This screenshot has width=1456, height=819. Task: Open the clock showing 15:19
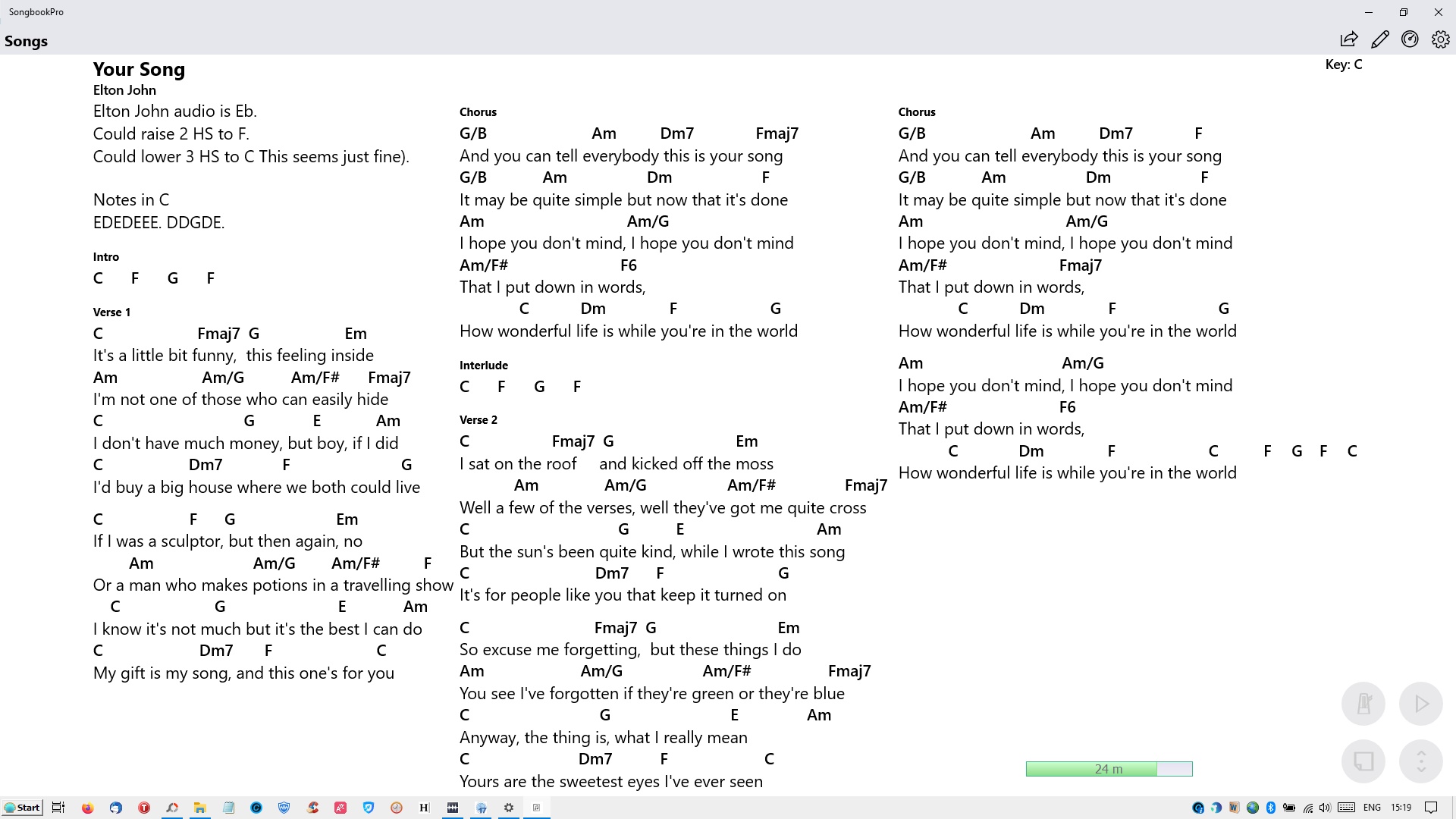coord(1401,808)
